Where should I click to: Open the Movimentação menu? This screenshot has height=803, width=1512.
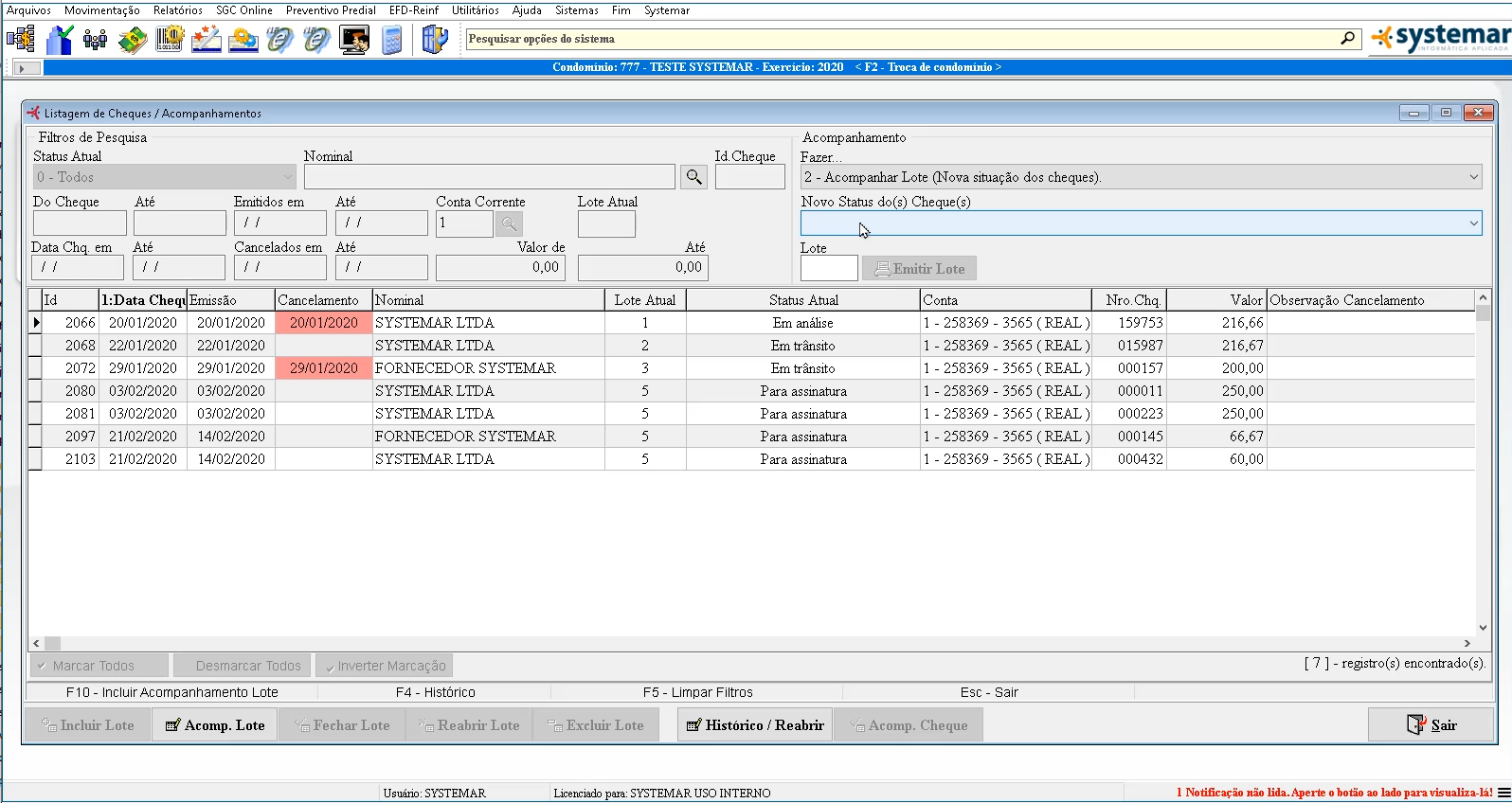click(102, 10)
